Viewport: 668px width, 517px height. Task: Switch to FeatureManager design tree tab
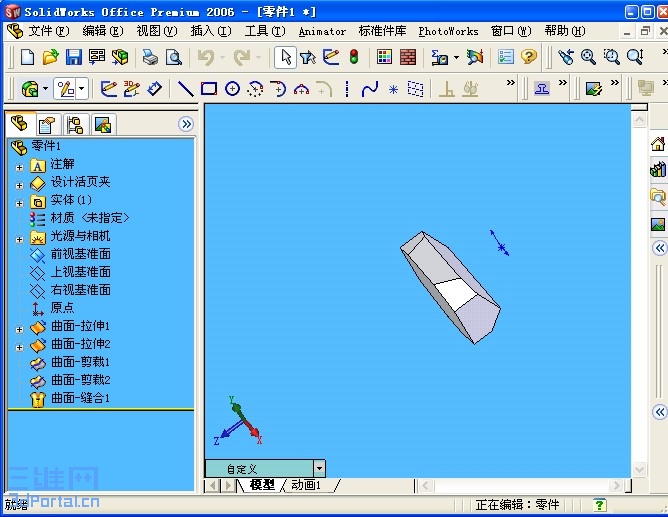pos(20,124)
